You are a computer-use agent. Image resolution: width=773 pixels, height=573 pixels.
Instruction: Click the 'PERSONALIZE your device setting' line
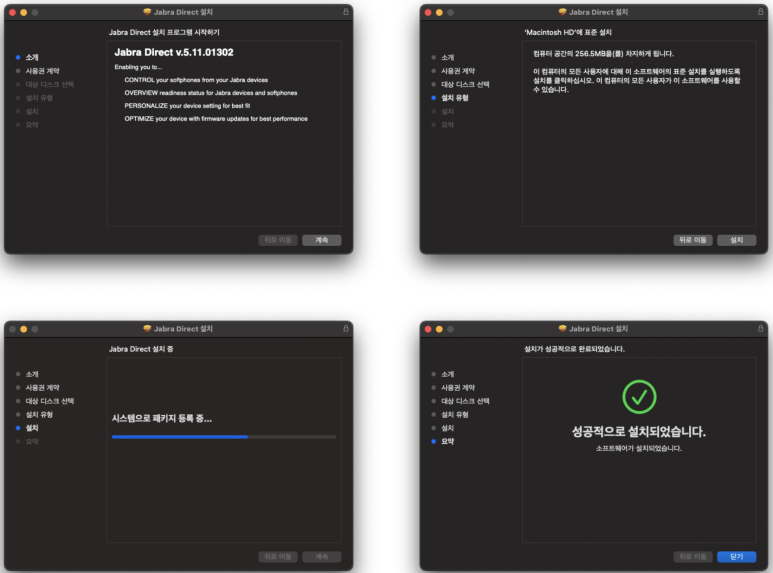tap(187, 106)
